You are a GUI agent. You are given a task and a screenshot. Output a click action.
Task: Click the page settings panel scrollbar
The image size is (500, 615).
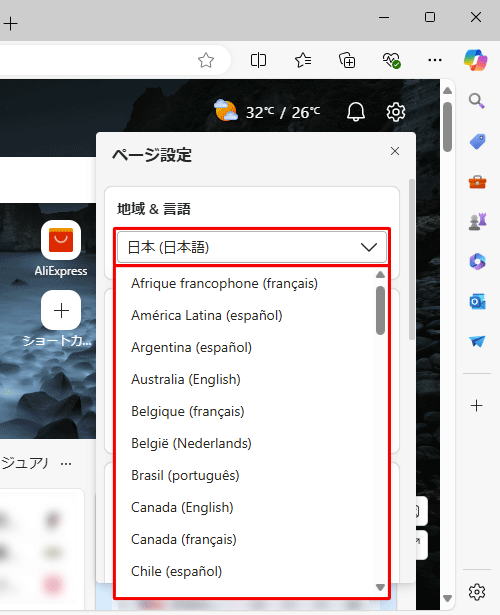tap(411, 259)
